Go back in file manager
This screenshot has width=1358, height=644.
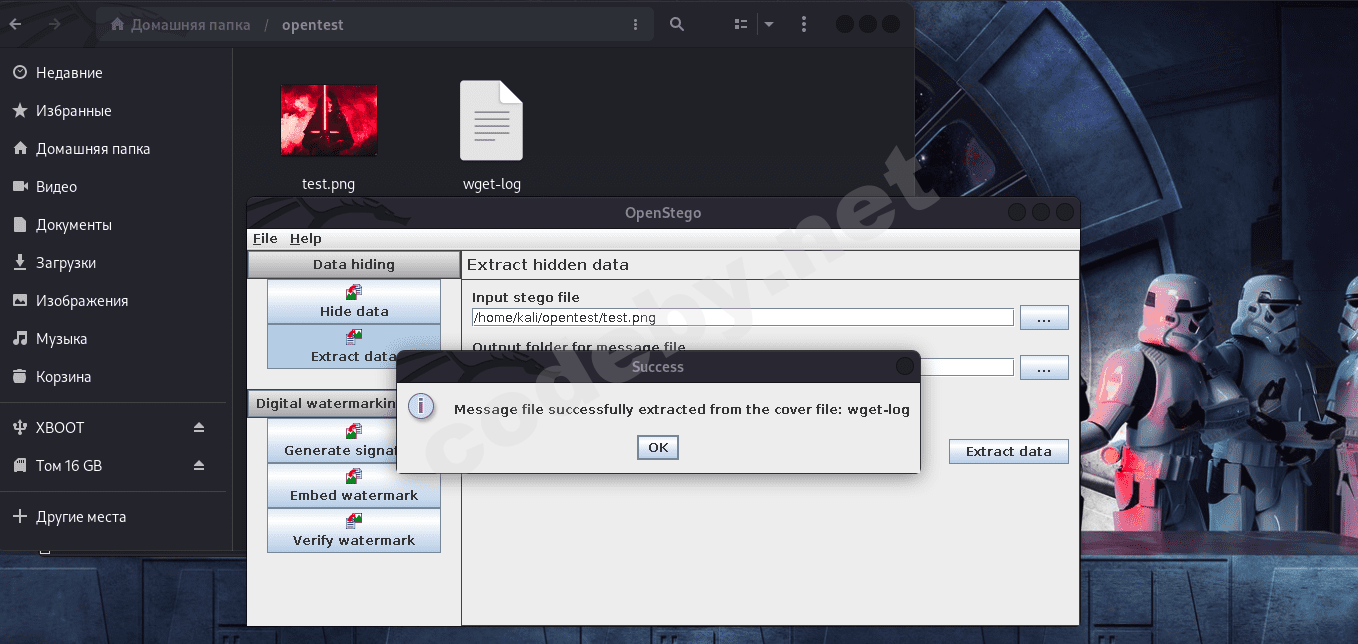tap(15, 24)
